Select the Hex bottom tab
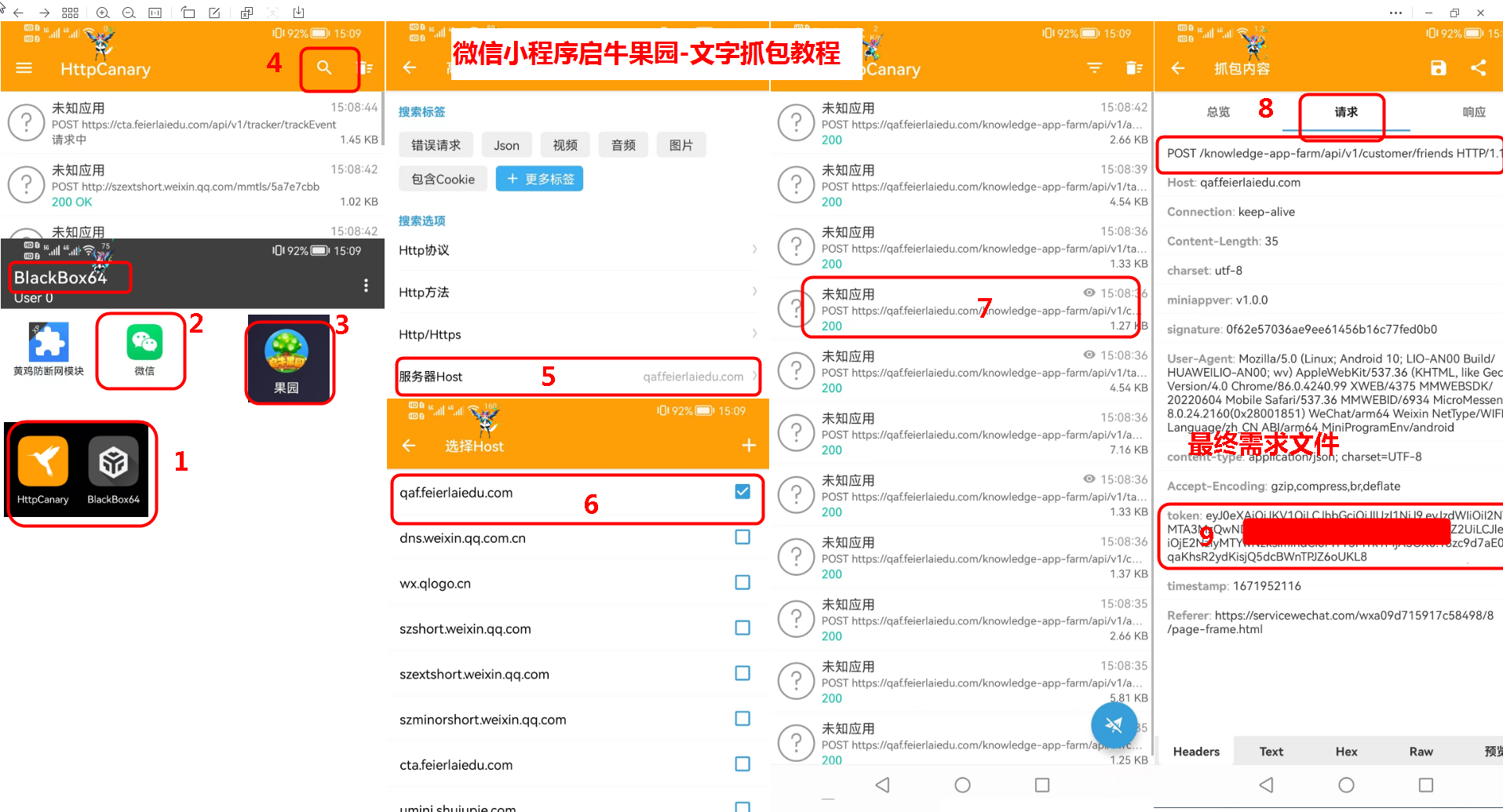1503x812 pixels. (x=1346, y=751)
